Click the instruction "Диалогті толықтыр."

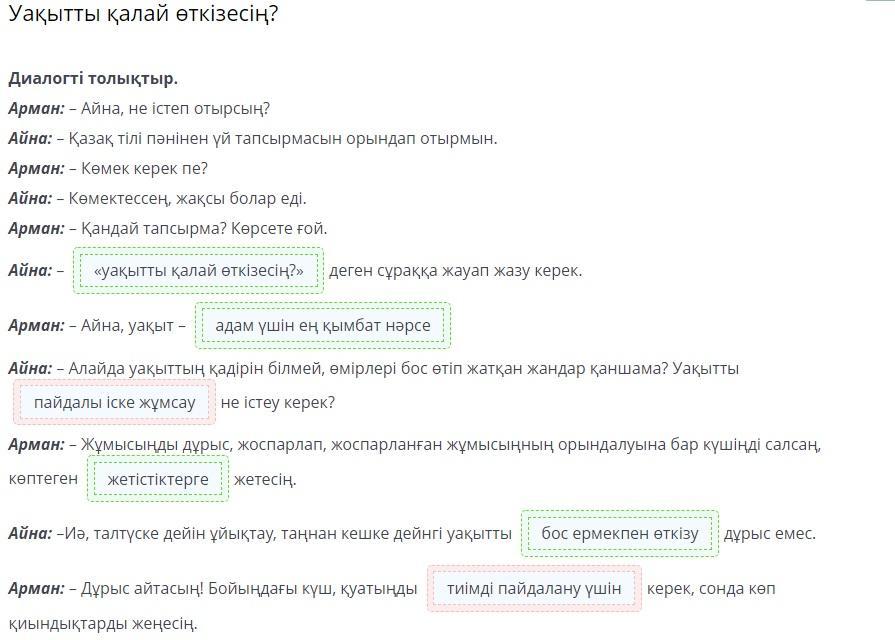pos(93,78)
